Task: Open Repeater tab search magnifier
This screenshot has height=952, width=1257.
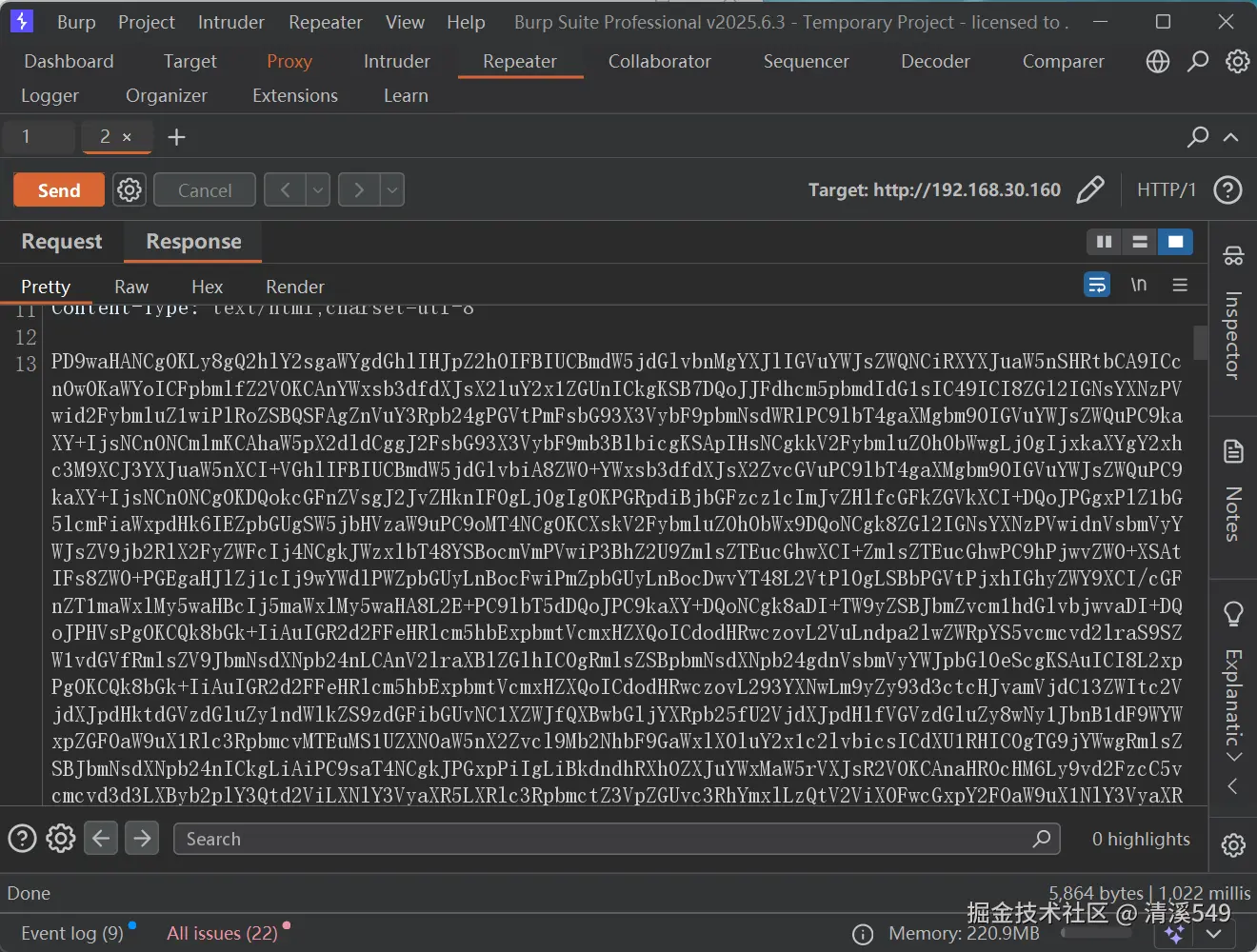Action: click(x=1198, y=137)
